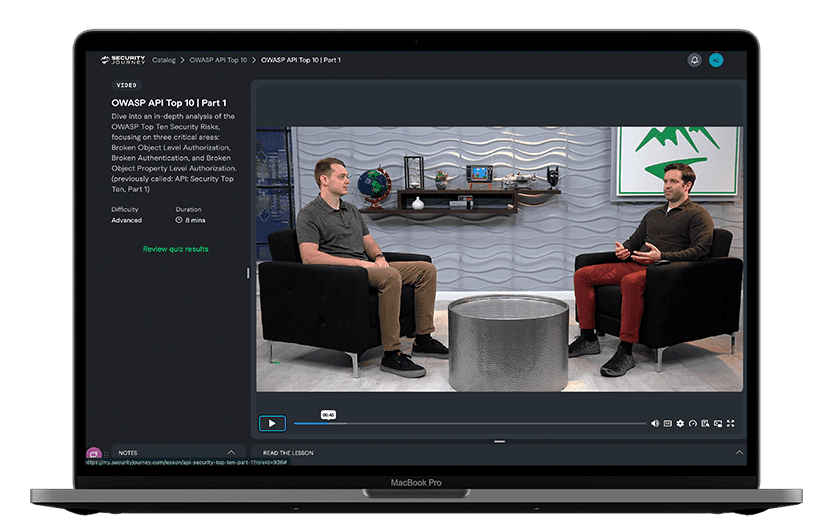
Task: Play the OWASP API lesson video
Action: click(272, 424)
